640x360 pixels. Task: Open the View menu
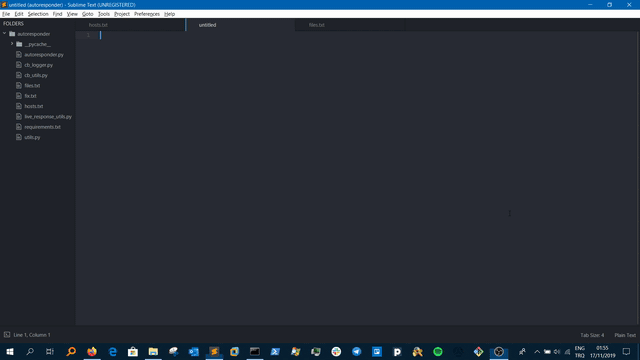[72, 14]
